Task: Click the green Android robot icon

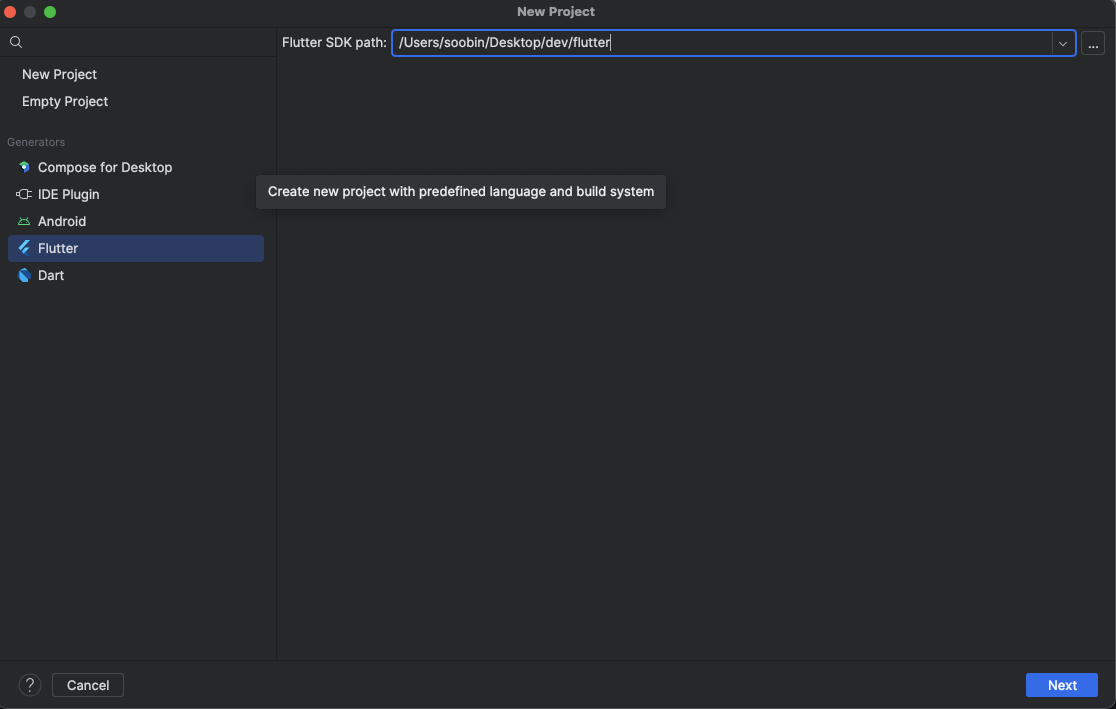Action: point(24,221)
